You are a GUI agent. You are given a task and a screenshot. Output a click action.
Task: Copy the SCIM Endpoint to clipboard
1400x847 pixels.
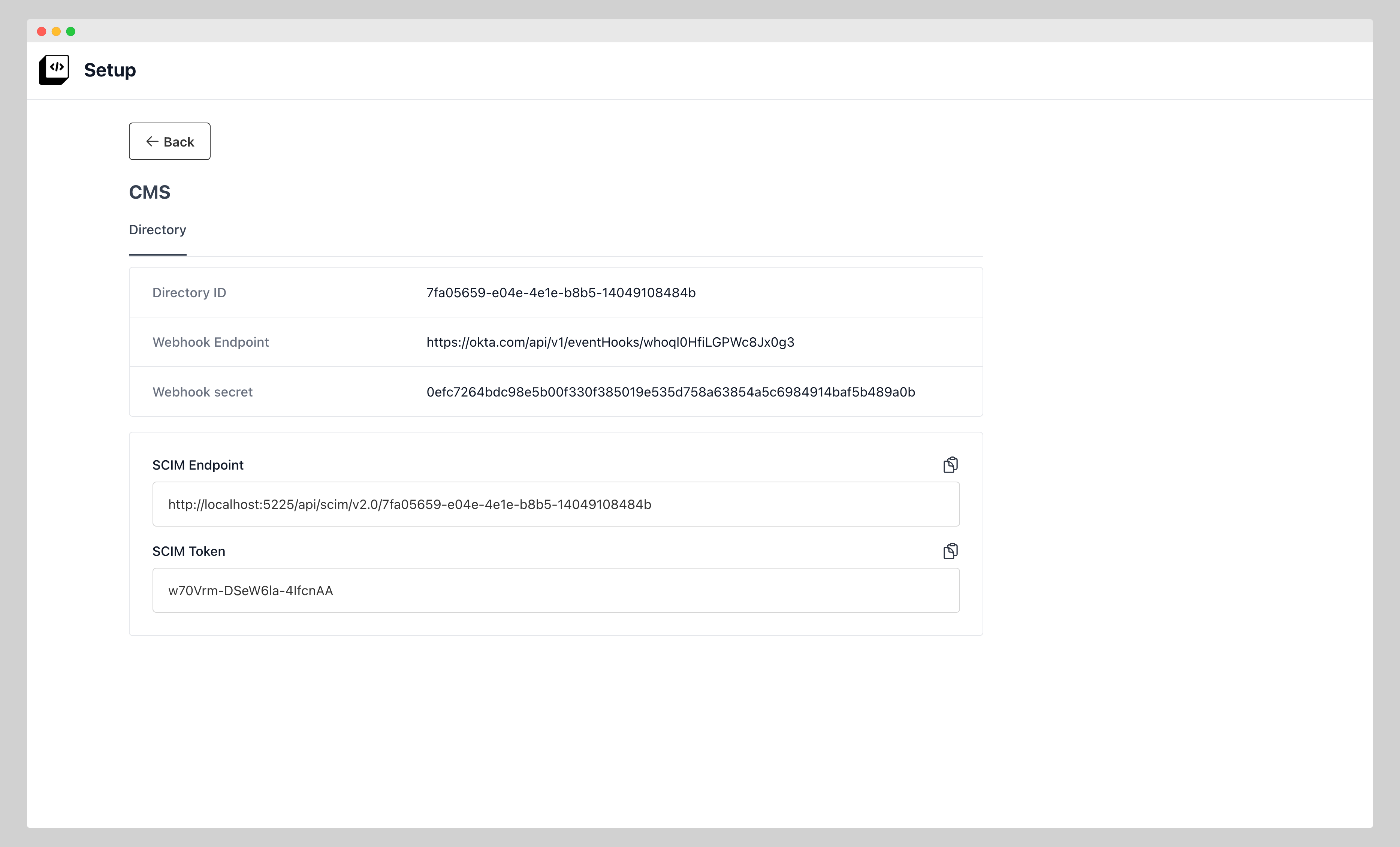coord(950,465)
